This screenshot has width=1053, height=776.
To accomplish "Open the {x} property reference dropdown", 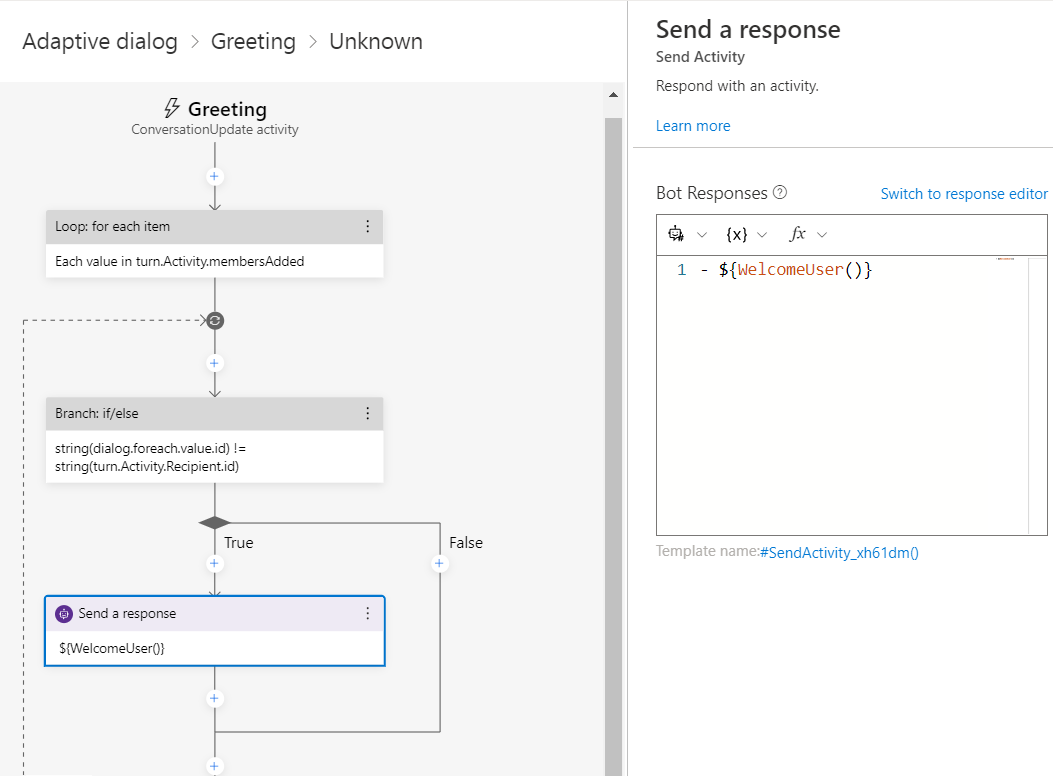I will [x=747, y=234].
